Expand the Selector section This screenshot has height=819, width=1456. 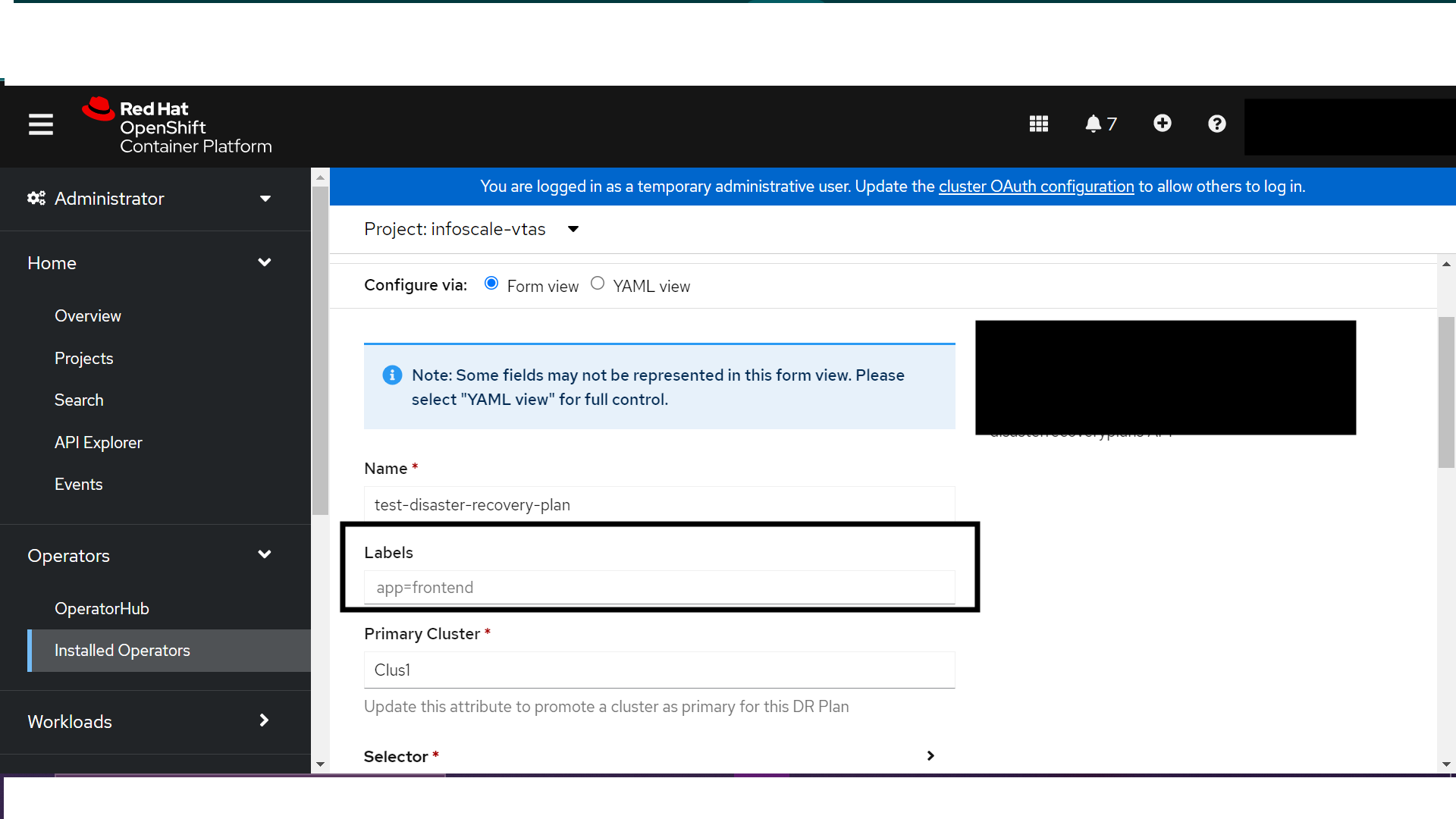point(930,755)
